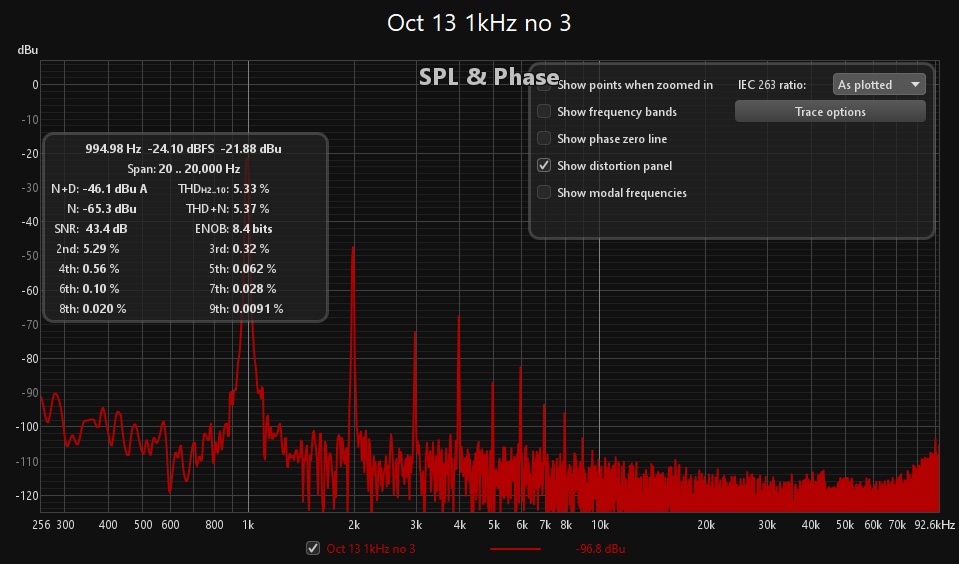Enable Show points when zoomed in checkbox
The height and width of the screenshot is (564, 959).
[544, 85]
